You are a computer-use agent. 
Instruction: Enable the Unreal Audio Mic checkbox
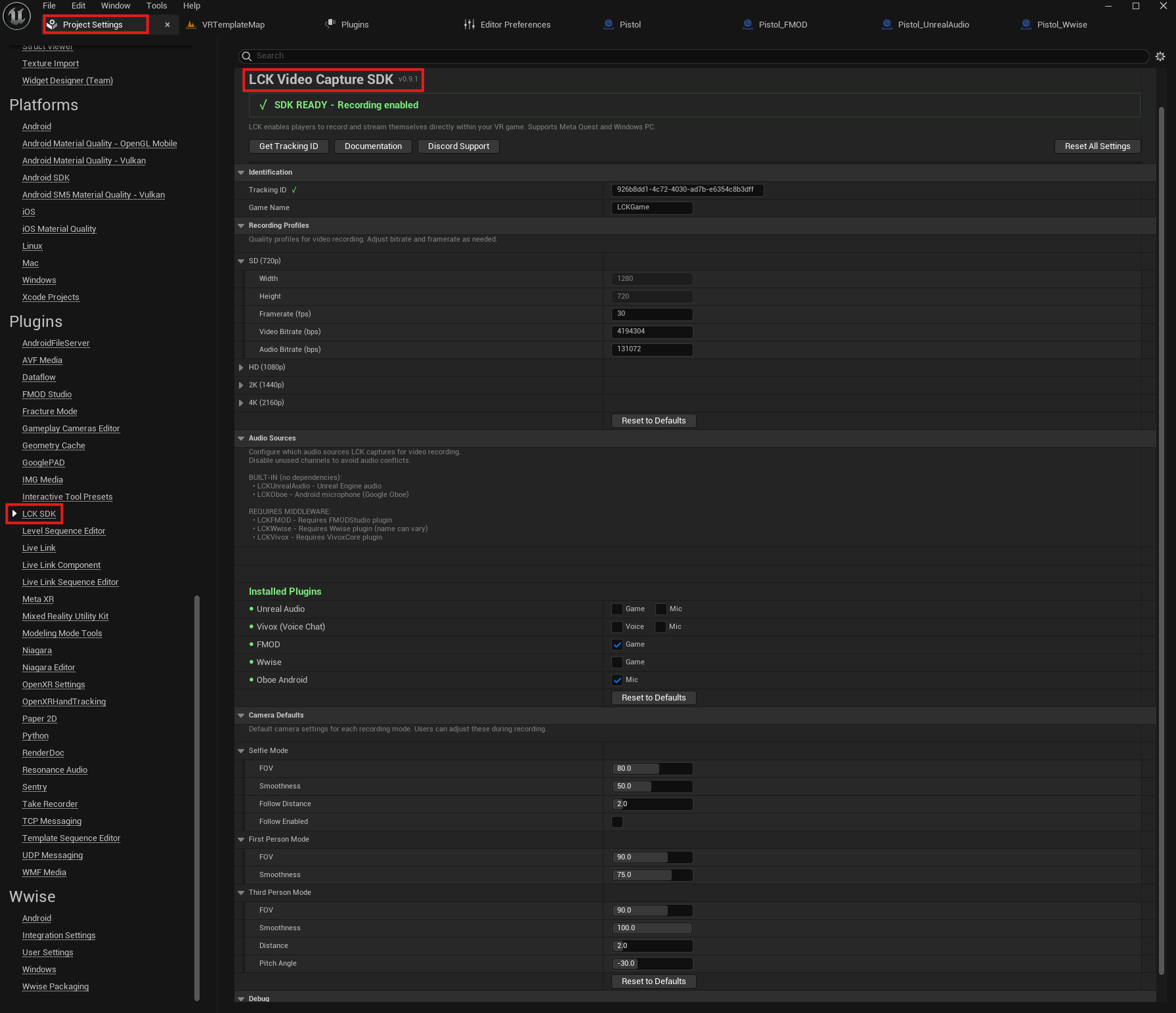661,609
